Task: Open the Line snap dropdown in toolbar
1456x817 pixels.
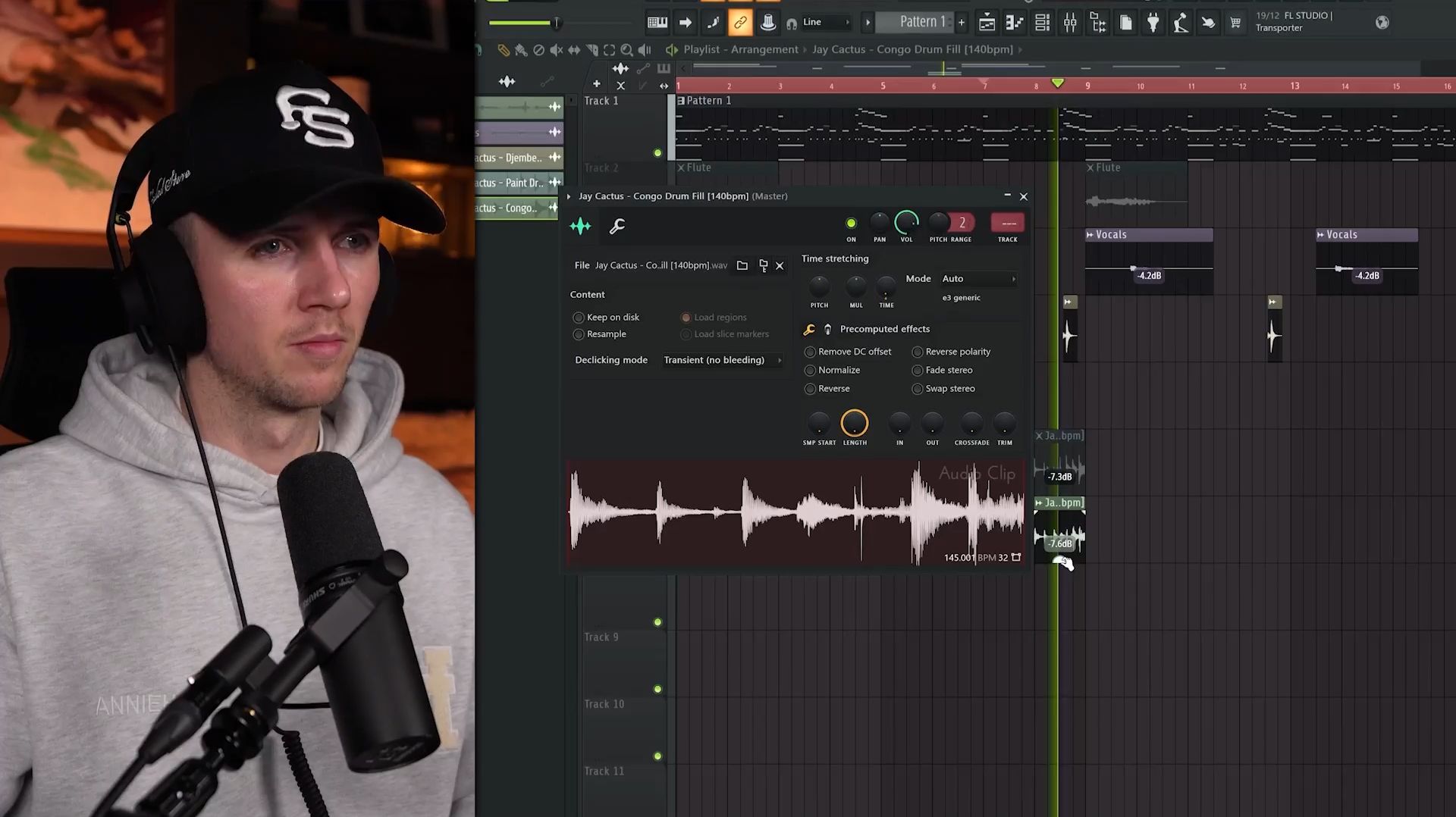Action: tap(825, 23)
